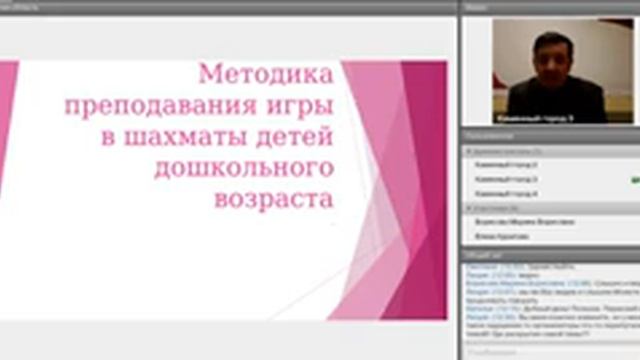Select user 'Каменный город 4' in list
This screenshot has height=360, width=640.
coord(506,194)
